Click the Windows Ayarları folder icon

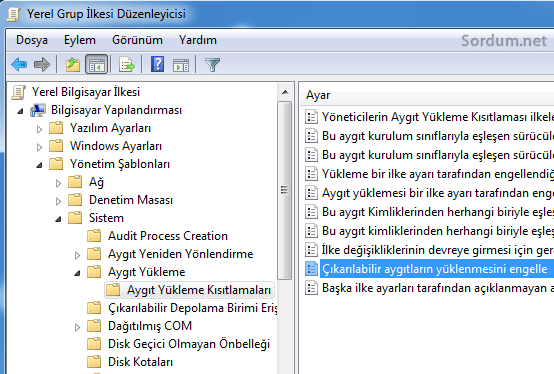(56, 146)
